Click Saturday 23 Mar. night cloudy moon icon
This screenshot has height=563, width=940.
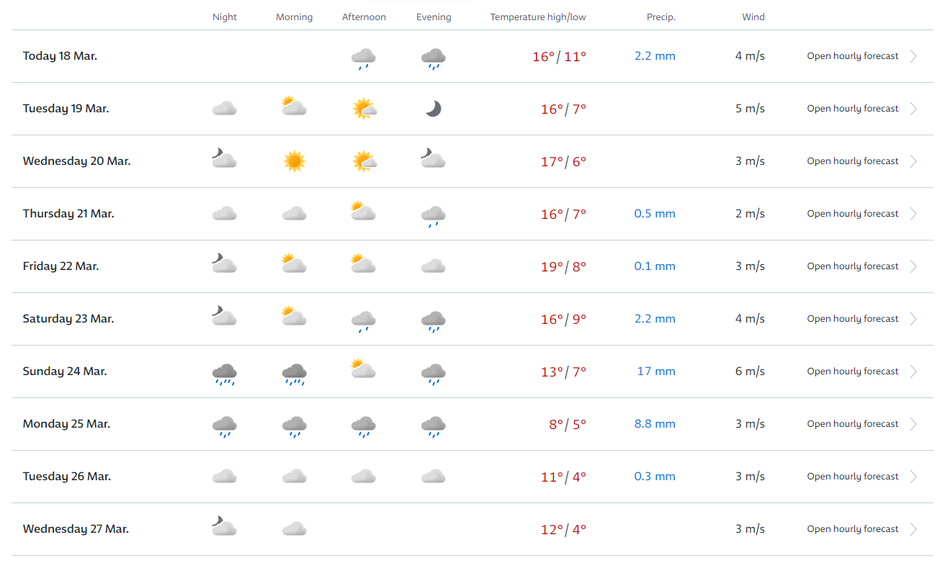point(225,317)
